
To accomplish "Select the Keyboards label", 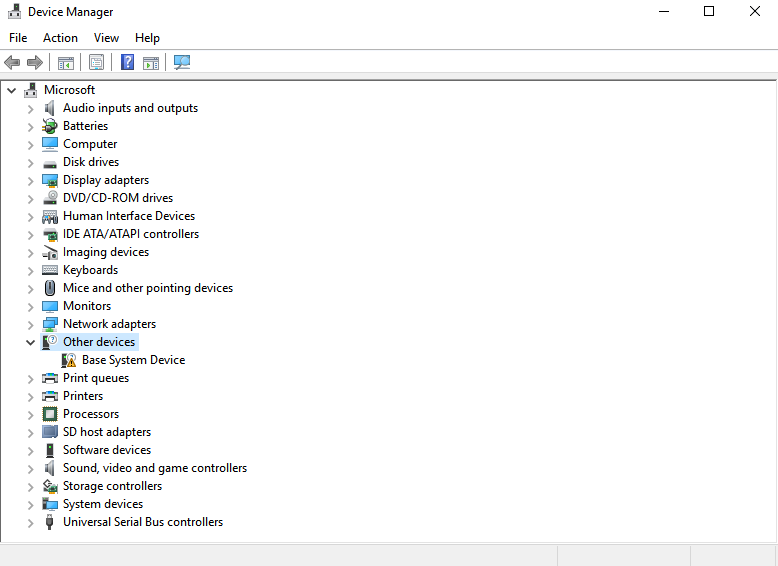I will coord(90,270).
